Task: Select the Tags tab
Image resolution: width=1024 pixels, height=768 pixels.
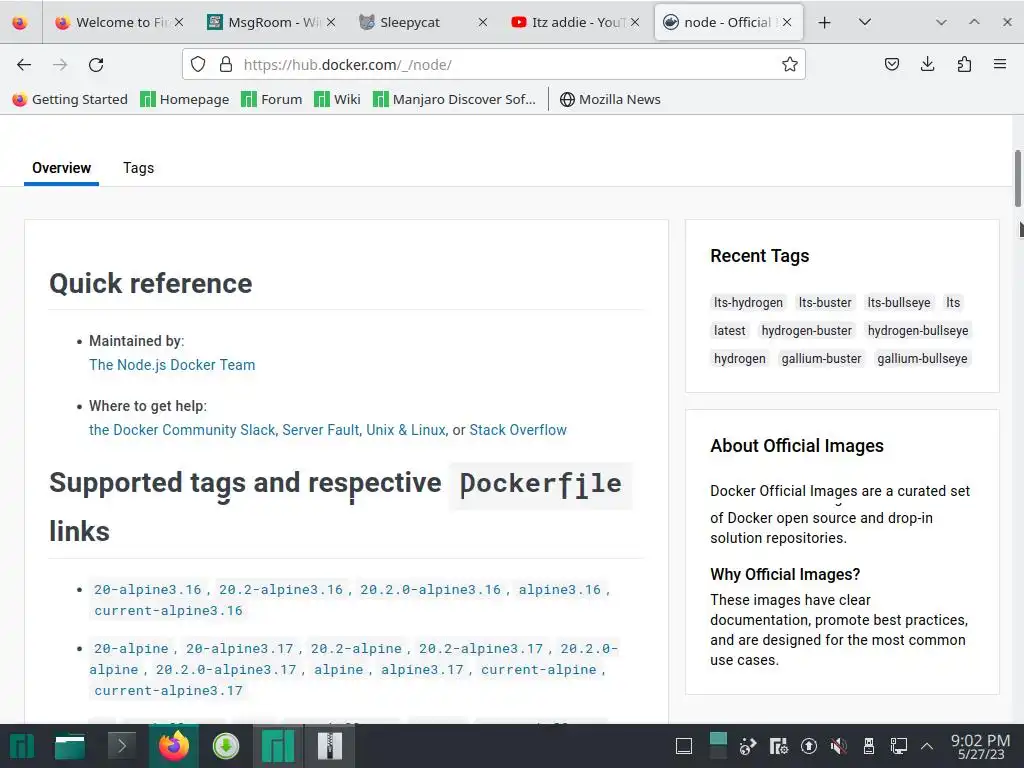Action: tap(138, 168)
